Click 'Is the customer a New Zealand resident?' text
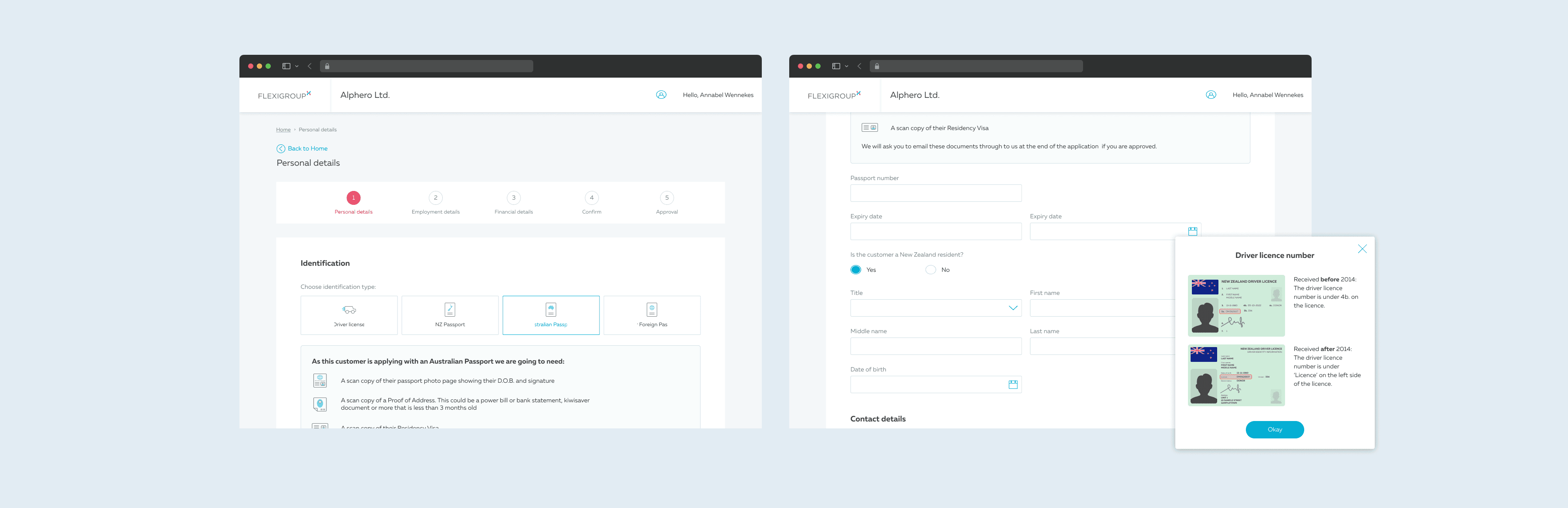The image size is (1568, 508). (x=906, y=255)
